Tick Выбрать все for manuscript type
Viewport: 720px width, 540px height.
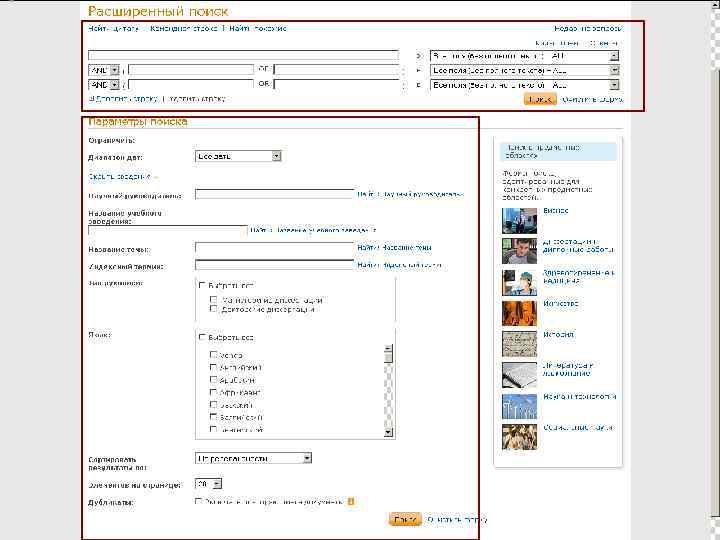point(202,285)
